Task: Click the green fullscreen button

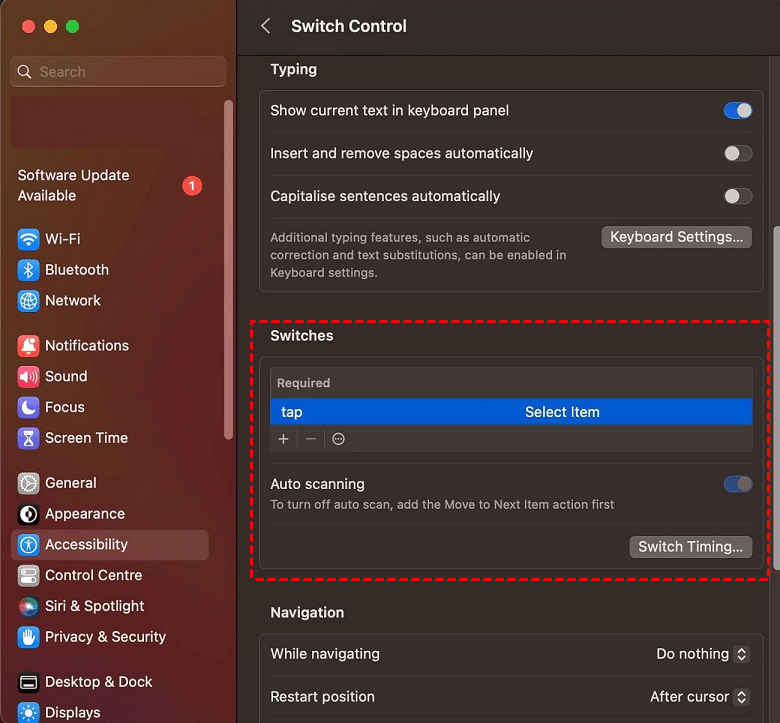Action: click(x=73, y=26)
